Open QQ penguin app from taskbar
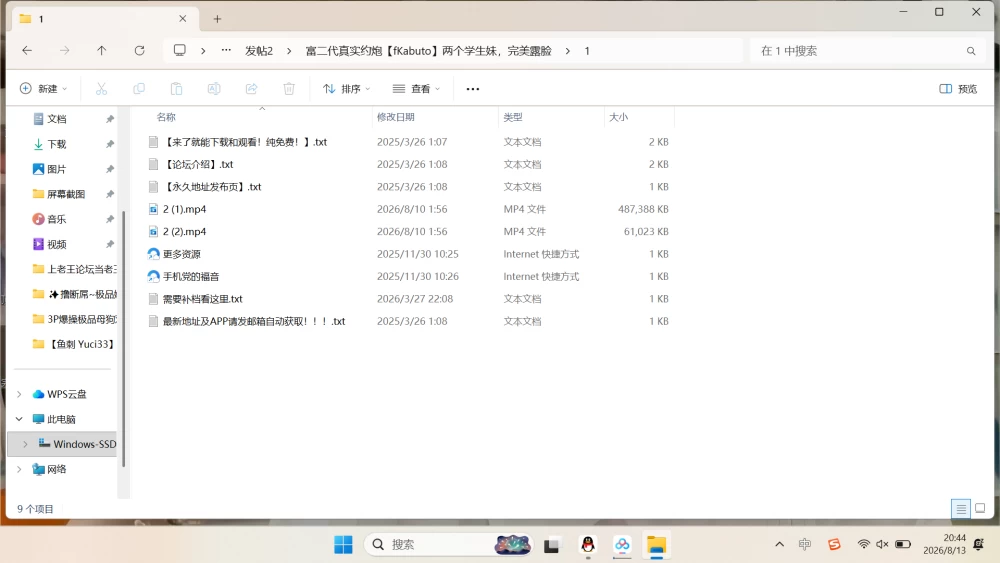 tap(588, 545)
